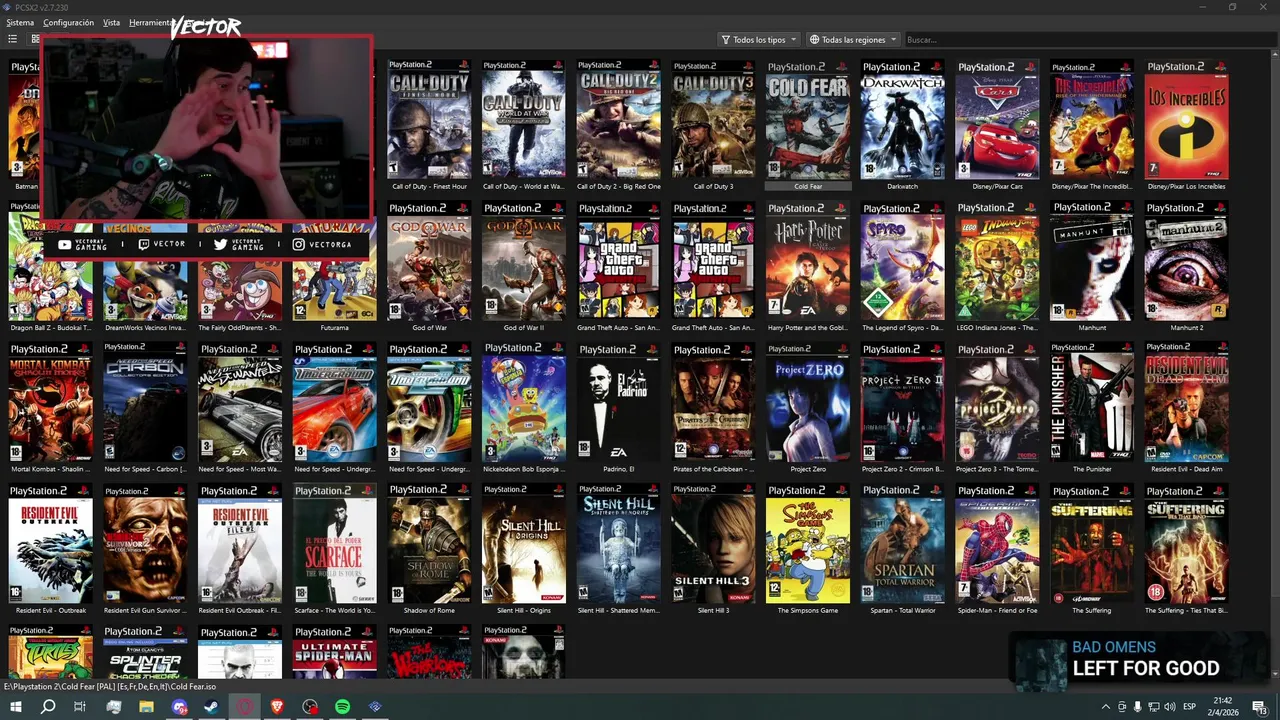Select the God of War II cover
1280x720 pixels.
coord(524,261)
